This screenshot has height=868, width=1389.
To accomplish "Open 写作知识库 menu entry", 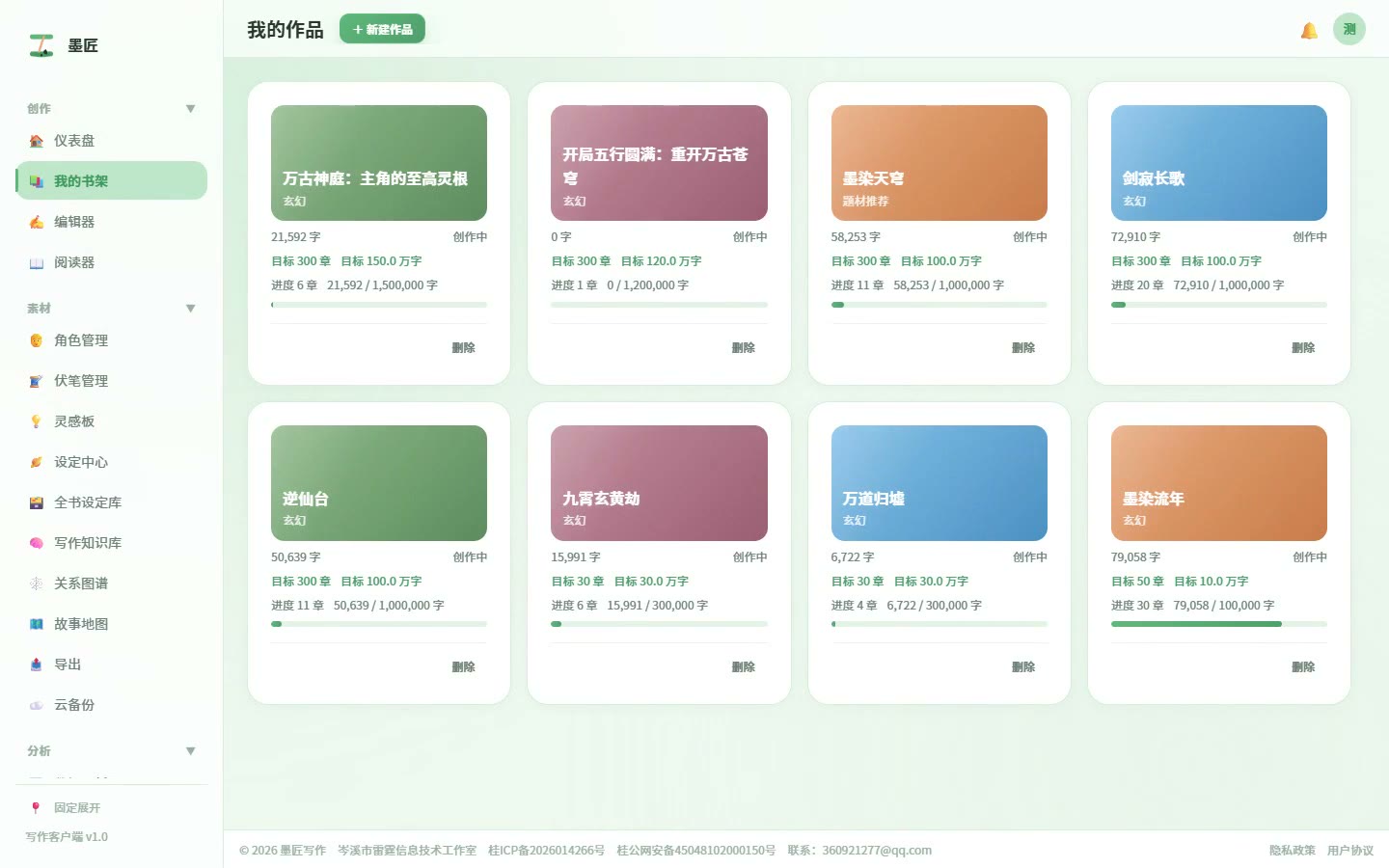I will point(112,543).
